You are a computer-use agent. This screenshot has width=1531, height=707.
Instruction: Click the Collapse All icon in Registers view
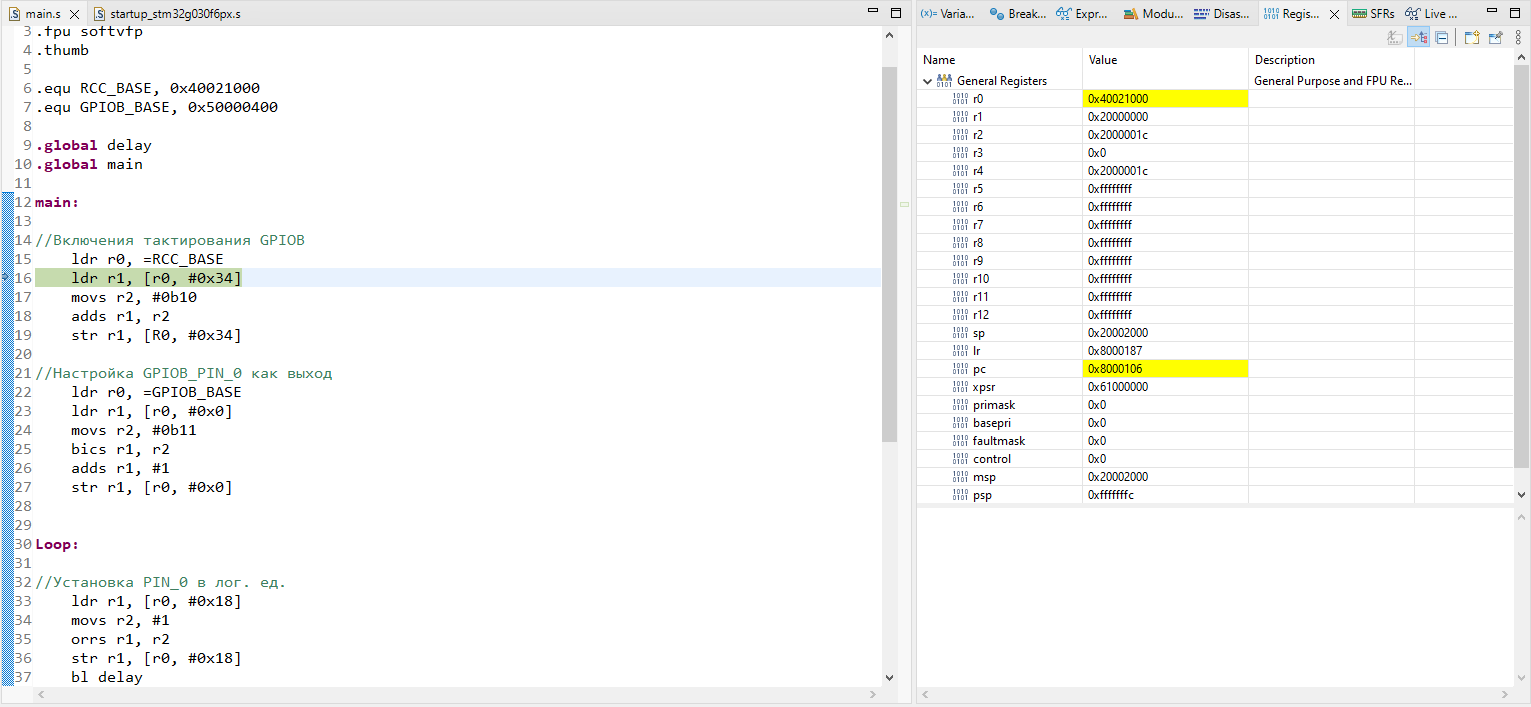coord(1441,37)
